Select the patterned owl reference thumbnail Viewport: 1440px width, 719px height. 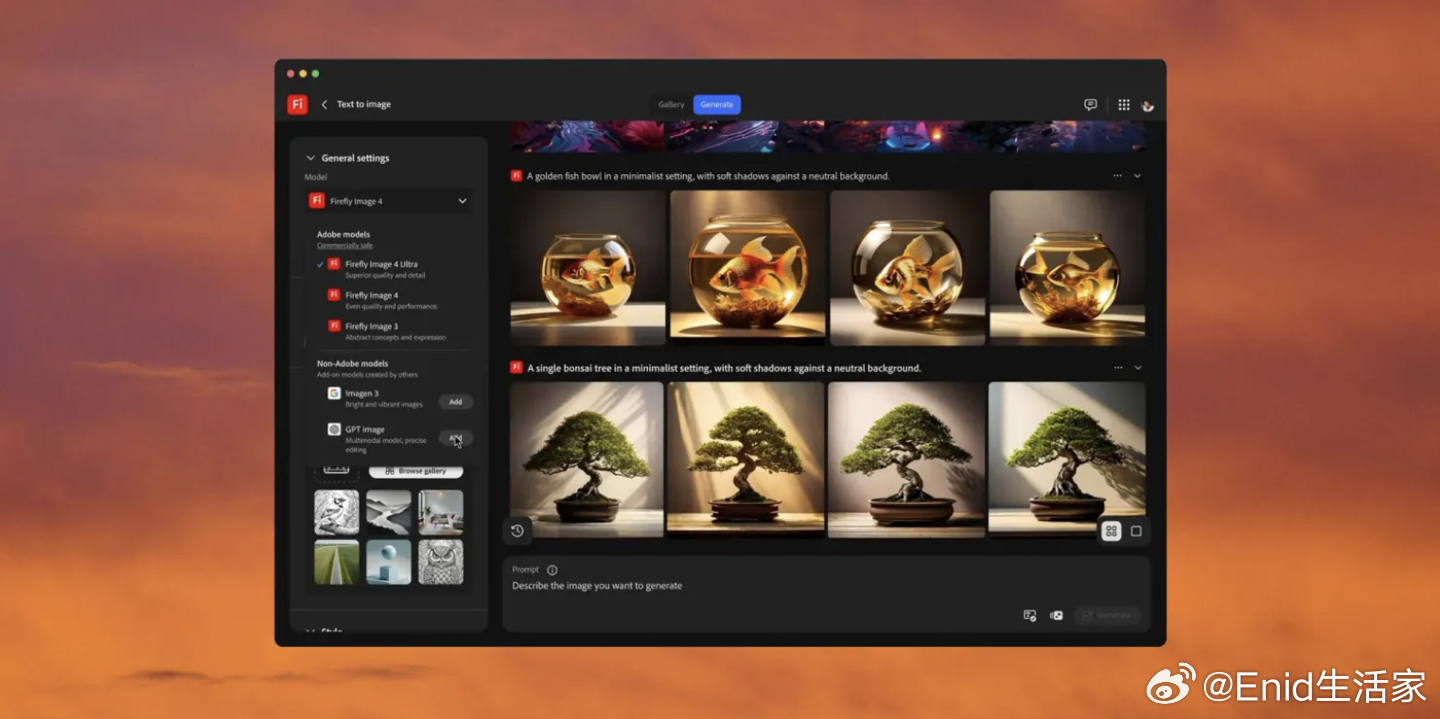pos(440,562)
